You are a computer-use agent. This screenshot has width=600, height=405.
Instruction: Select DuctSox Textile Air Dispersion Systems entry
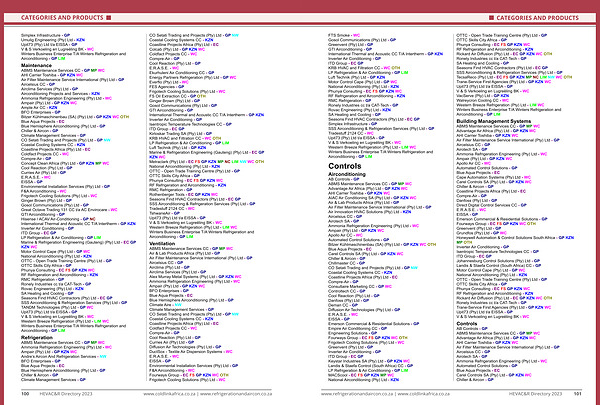(191, 352)
